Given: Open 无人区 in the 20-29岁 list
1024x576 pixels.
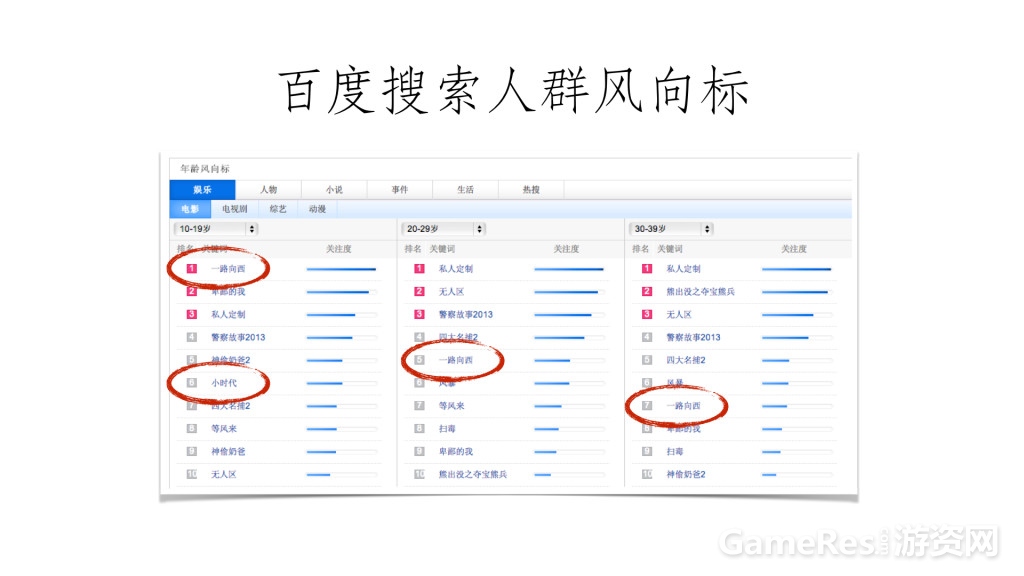Looking at the screenshot, I should click(x=451, y=291).
